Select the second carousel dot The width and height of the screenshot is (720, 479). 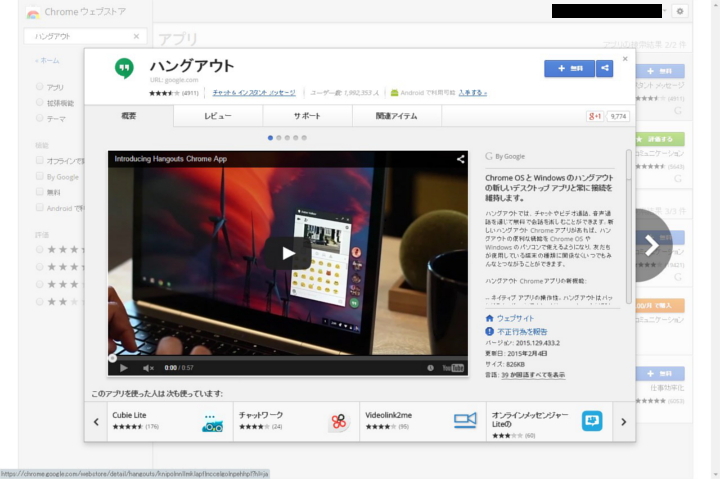click(279, 138)
